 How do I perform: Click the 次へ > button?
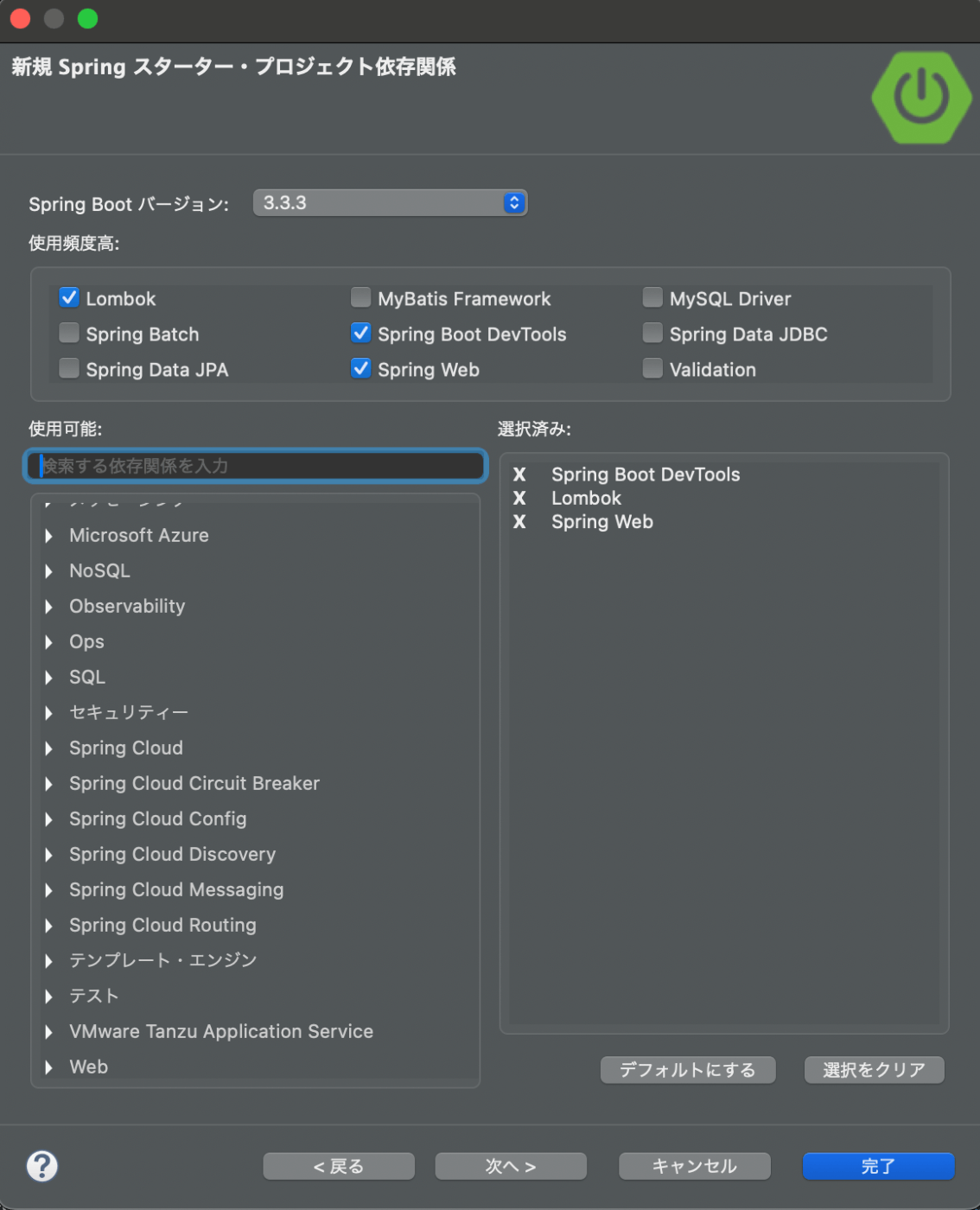(511, 1166)
